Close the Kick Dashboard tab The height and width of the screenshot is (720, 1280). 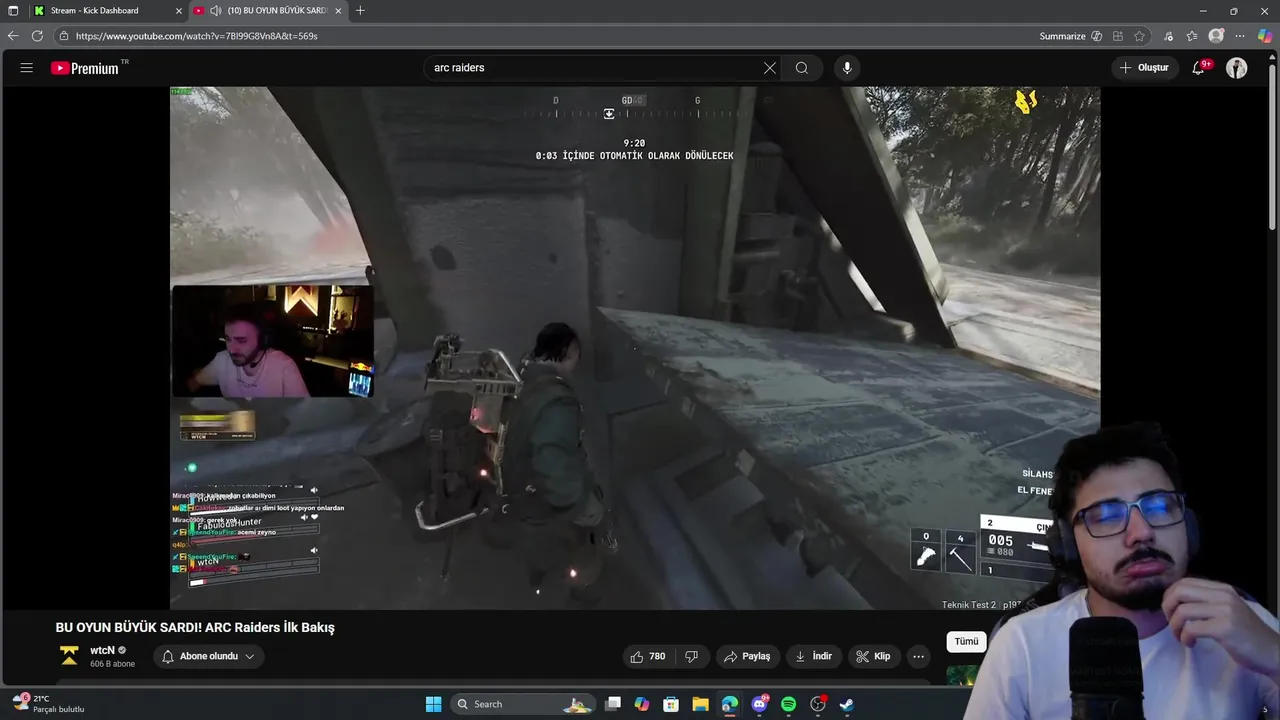[x=179, y=11]
